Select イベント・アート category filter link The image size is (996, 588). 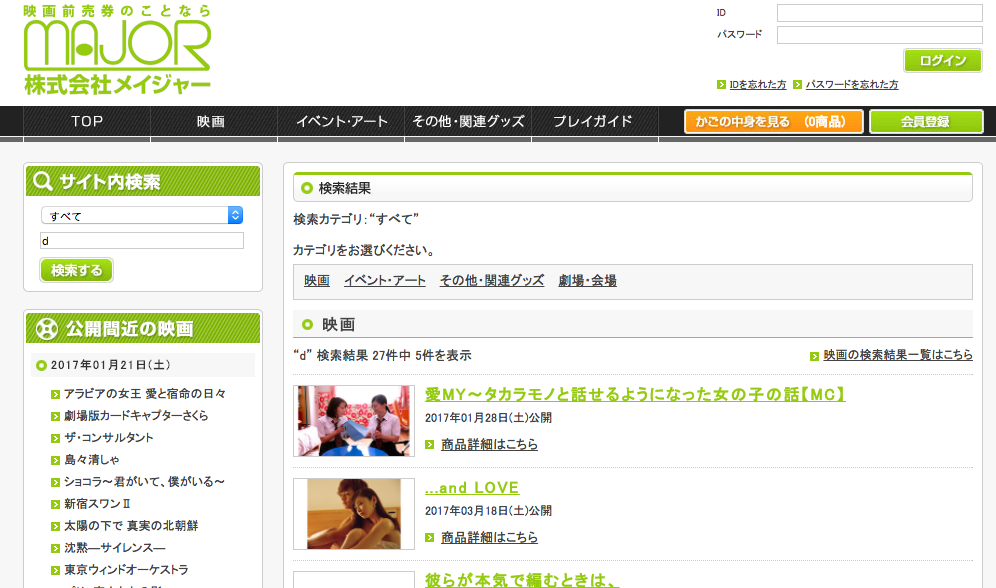[384, 281]
